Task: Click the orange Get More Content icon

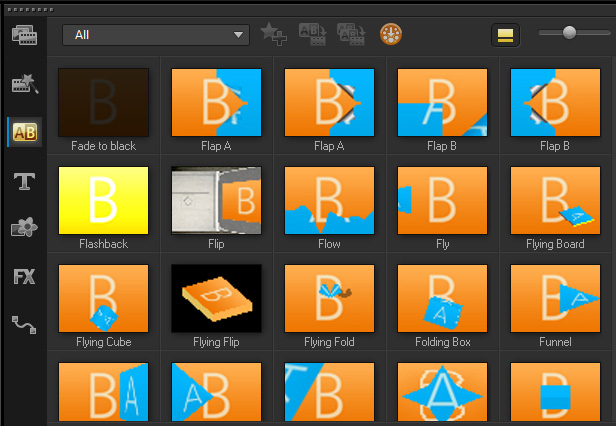Action: 391,35
